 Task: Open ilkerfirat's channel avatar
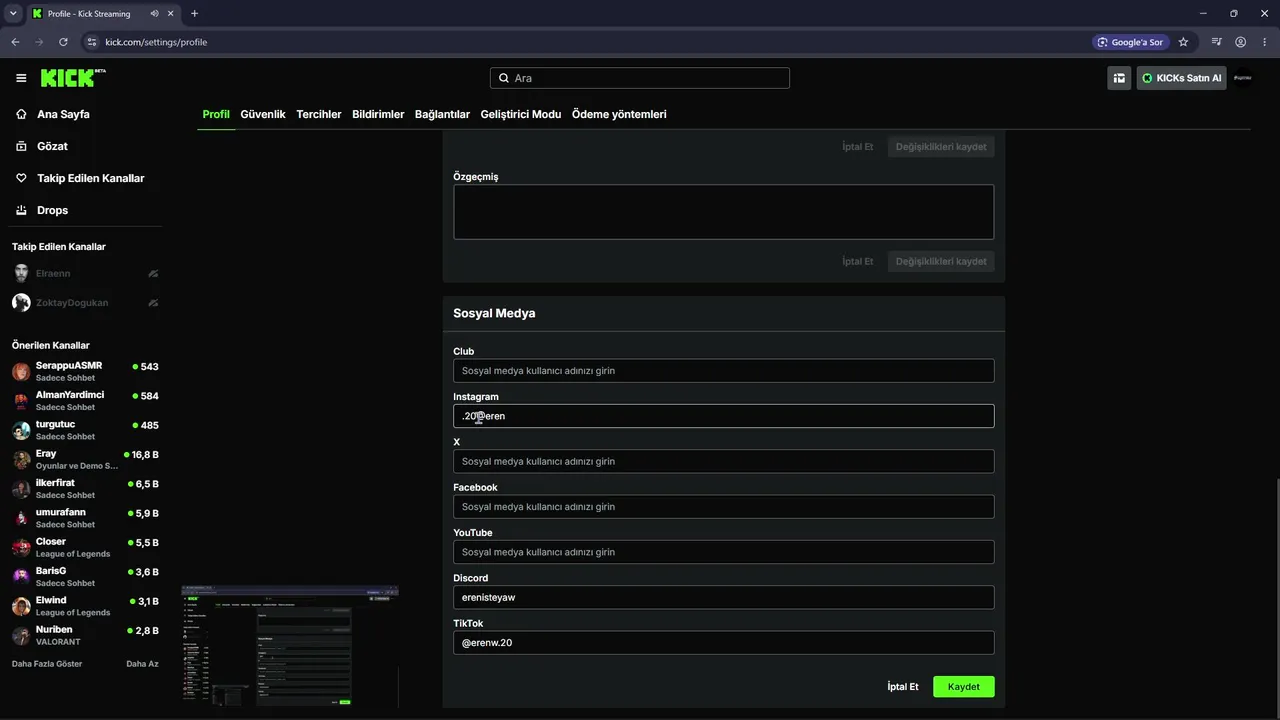[x=21, y=489]
